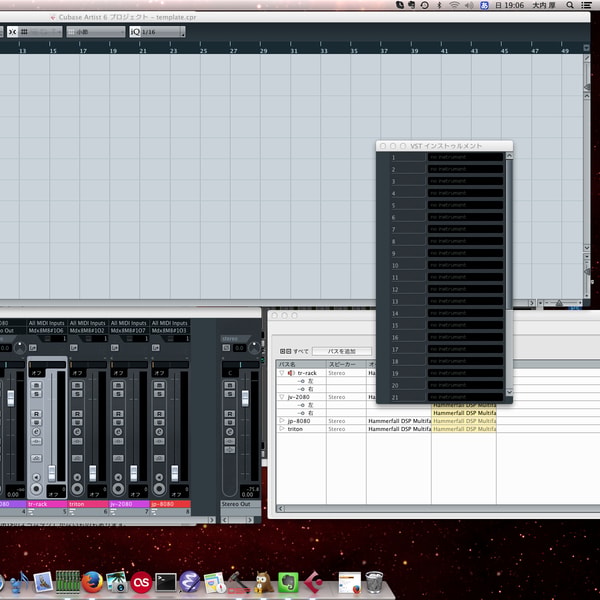Click the clock showing 19:06
The image size is (600, 600).
[x=510, y=5]
